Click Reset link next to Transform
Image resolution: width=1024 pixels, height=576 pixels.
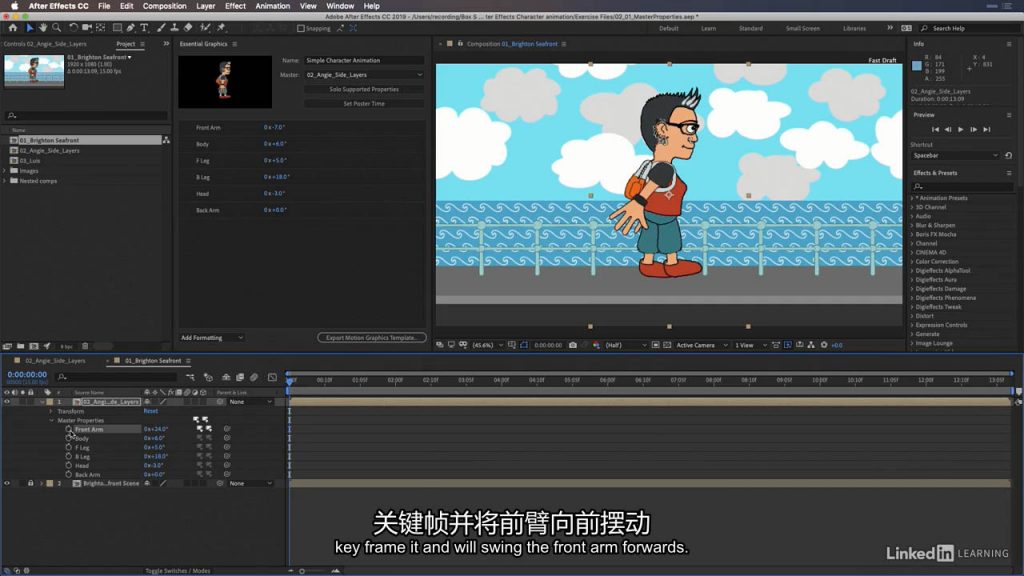pyautogui.click(x=151, y=411)
